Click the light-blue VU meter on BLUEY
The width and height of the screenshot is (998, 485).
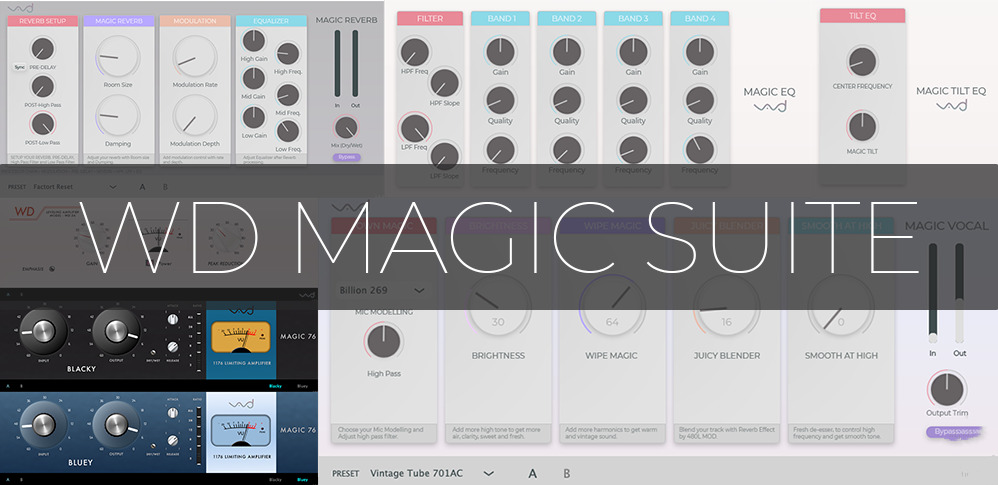click(241, 428)
